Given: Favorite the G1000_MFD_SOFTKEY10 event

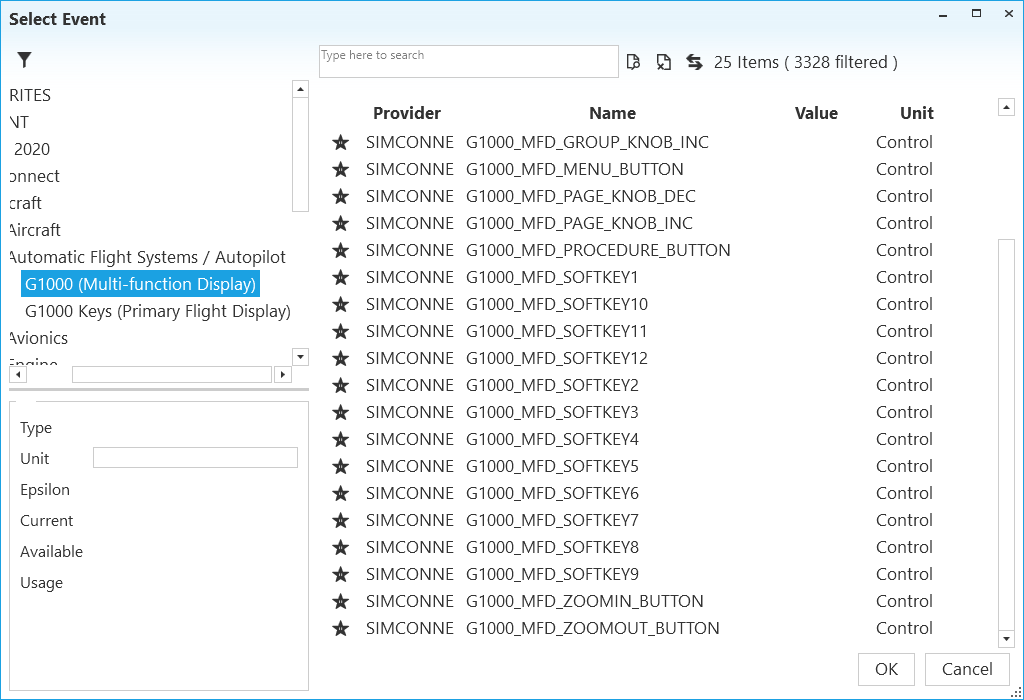Looking at the screenshot, I should 340,304.
